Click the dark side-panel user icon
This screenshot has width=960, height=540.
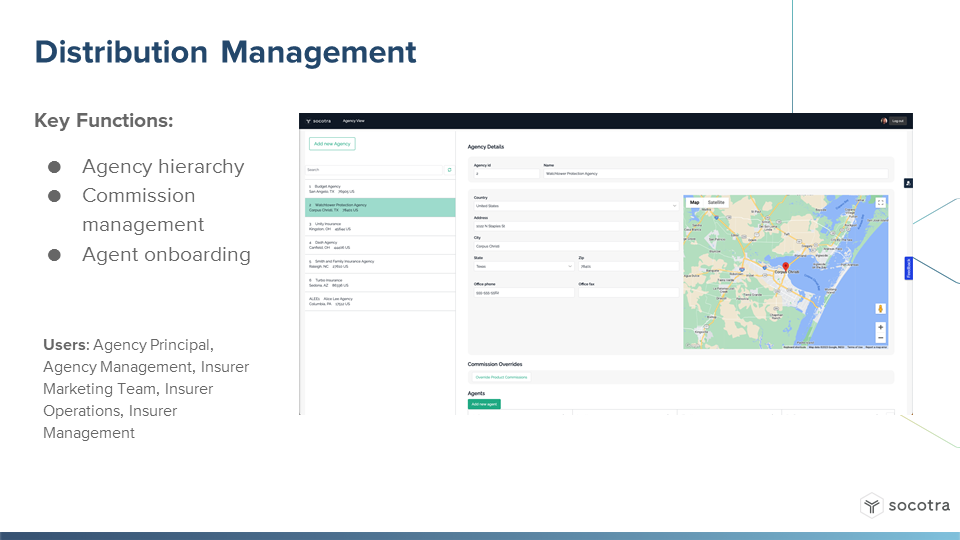[x=909, y=183]
